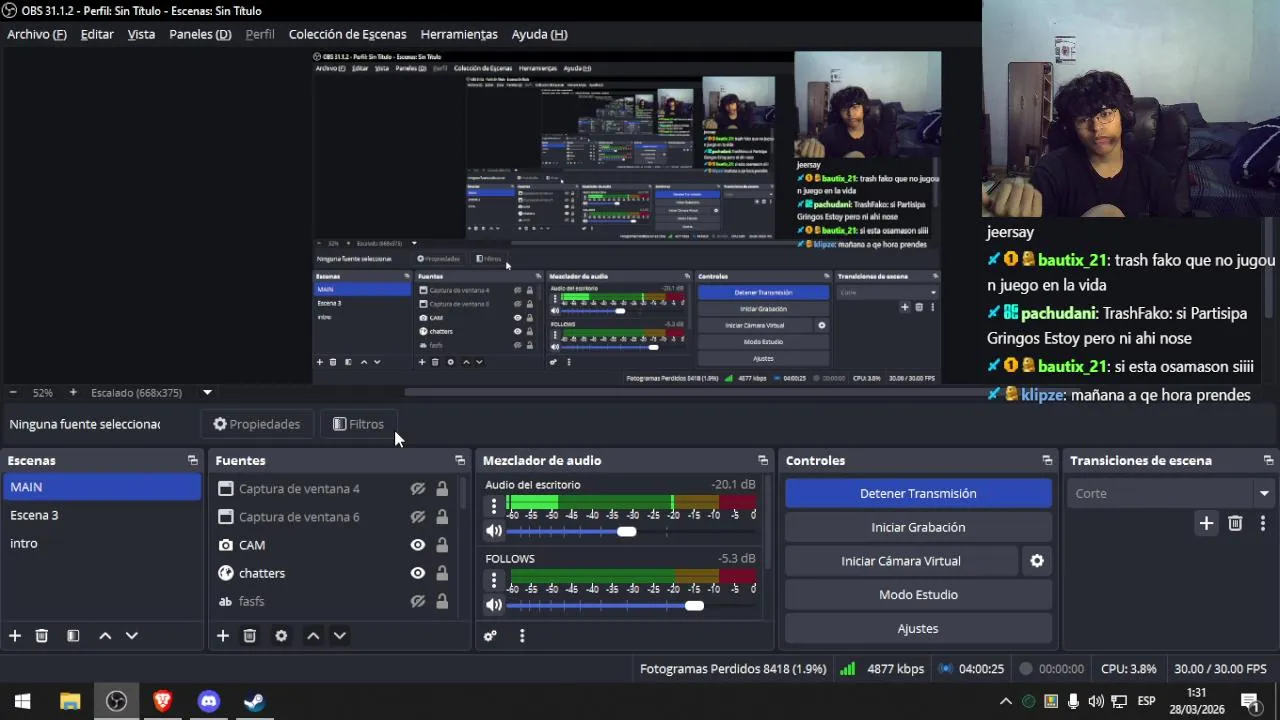Hide the CAM source
This screenshot has width=1280, height=720.
[x=418, y=545]
